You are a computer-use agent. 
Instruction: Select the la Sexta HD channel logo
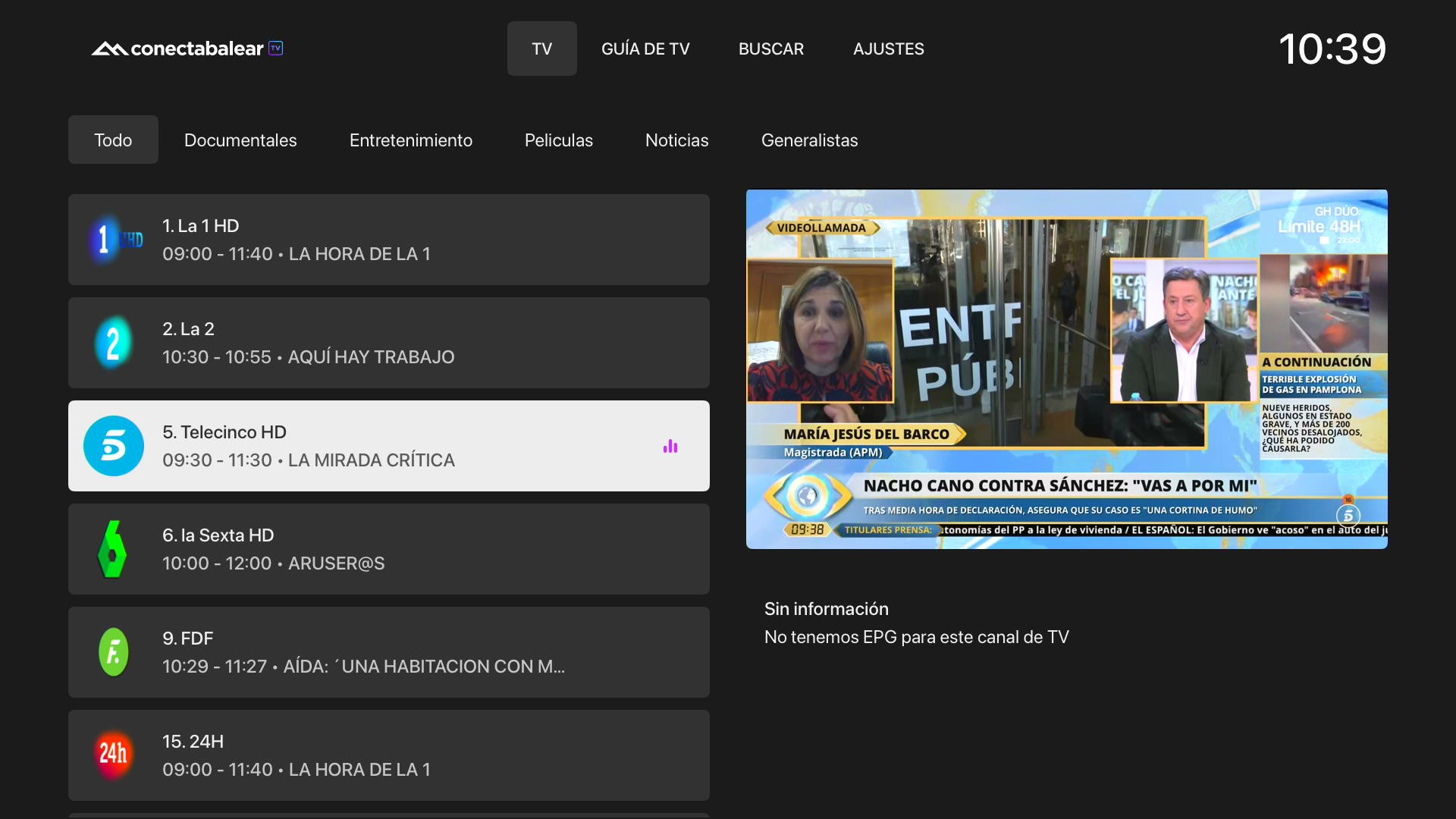114,549
